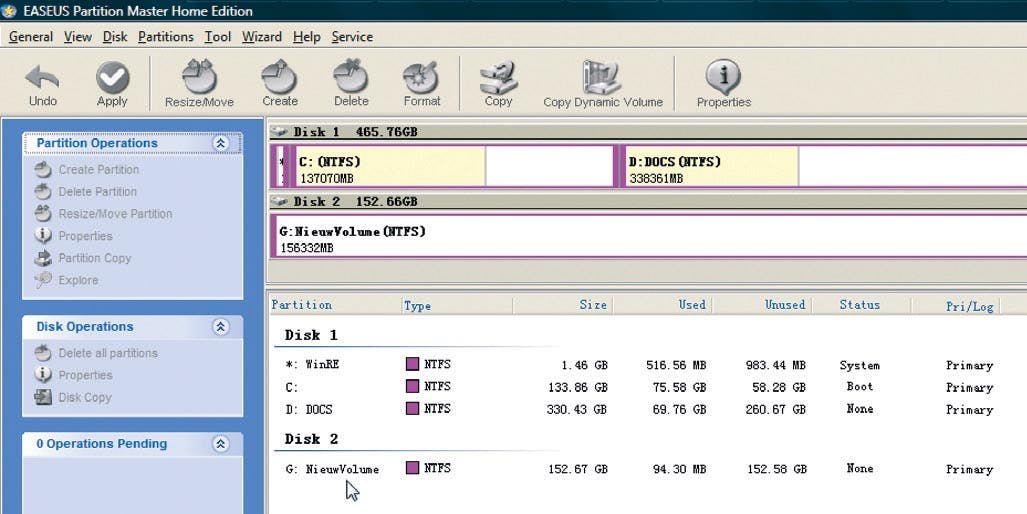Click the EASEUS application icon in the title bar
The width and height of the screenshot is (1027, 514).
point(9,10)
